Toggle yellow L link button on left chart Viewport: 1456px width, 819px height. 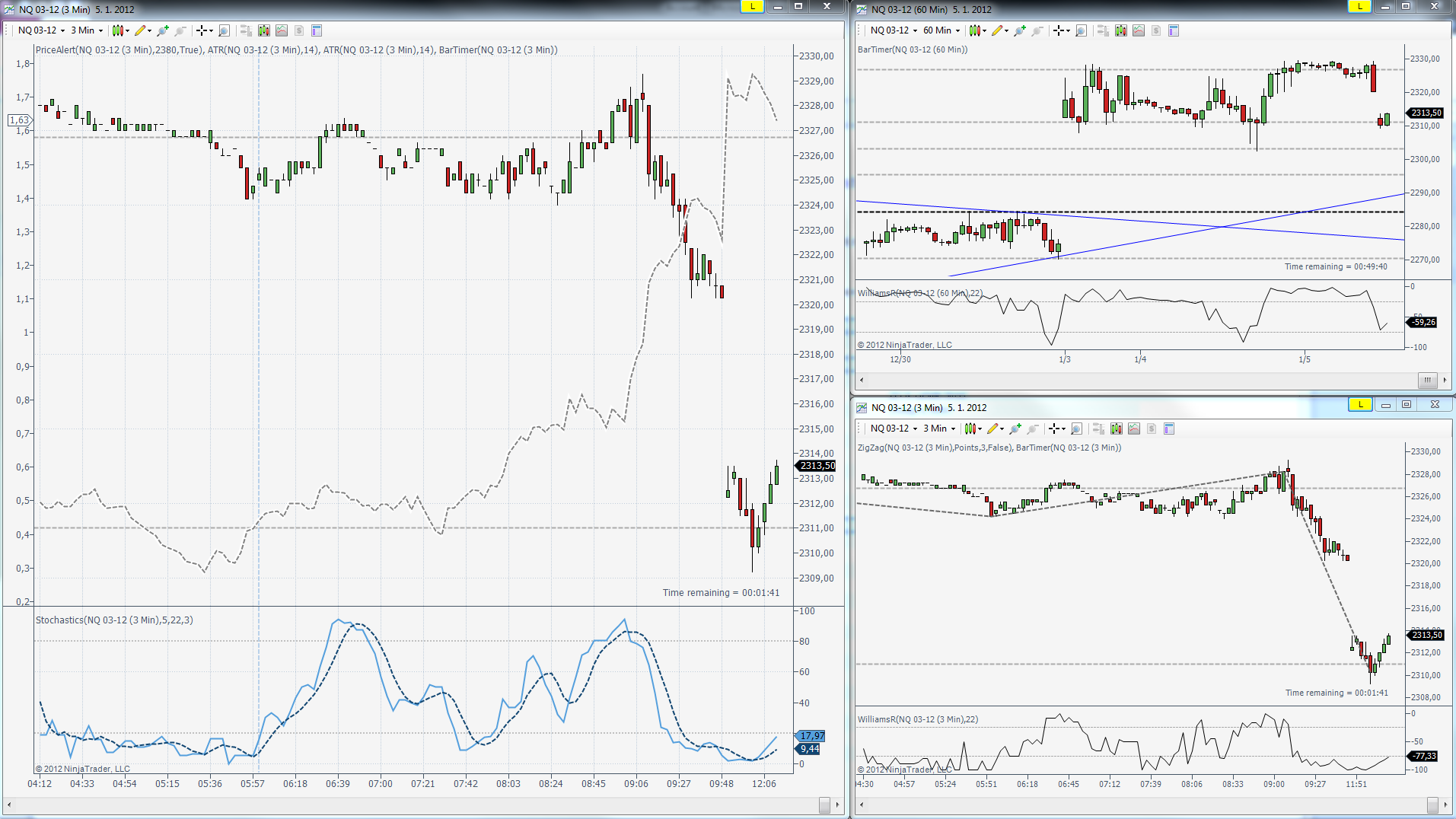(x=752, y=7)
